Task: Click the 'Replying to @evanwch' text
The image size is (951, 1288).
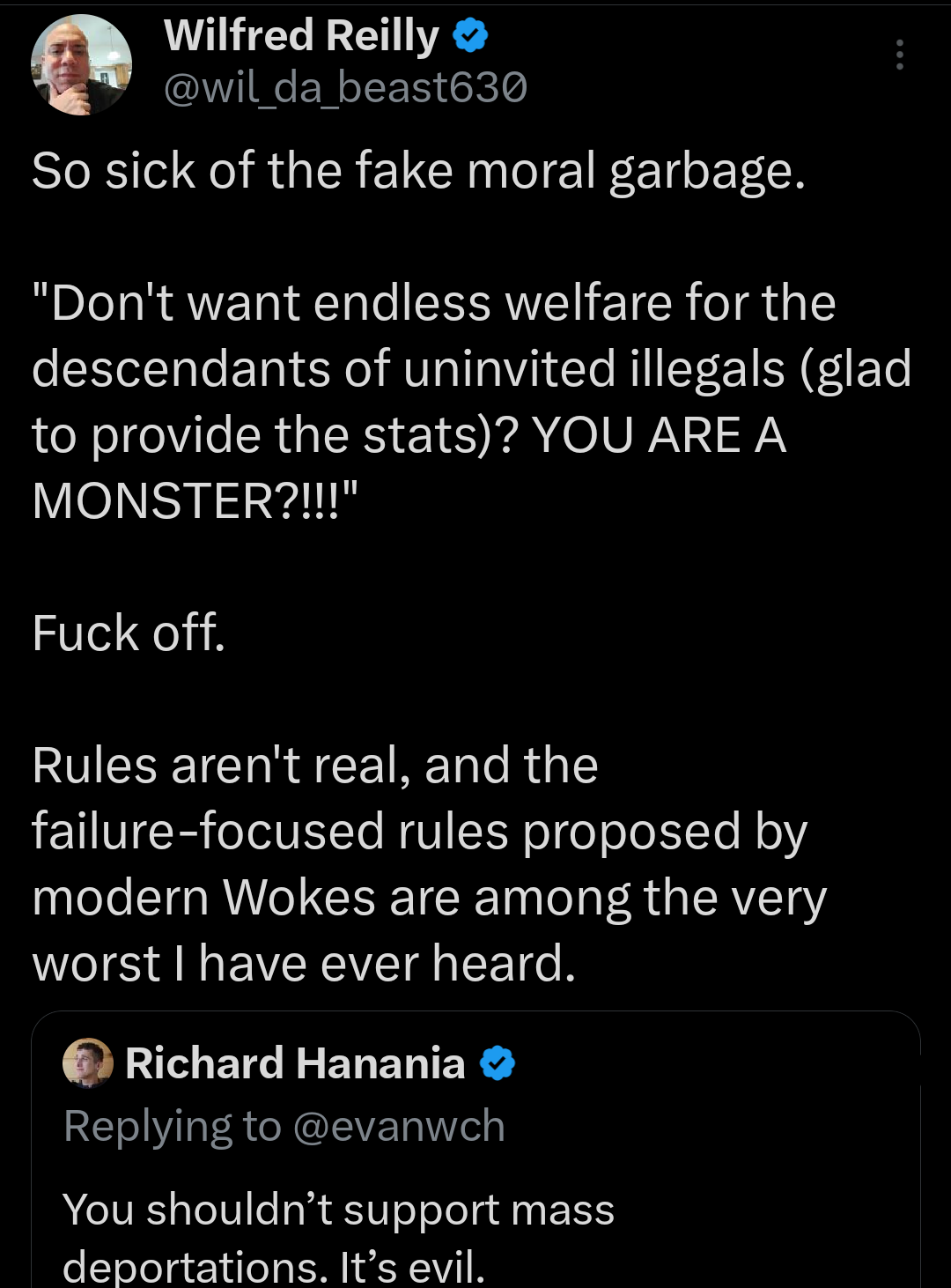Action: tap(282, 1127)
